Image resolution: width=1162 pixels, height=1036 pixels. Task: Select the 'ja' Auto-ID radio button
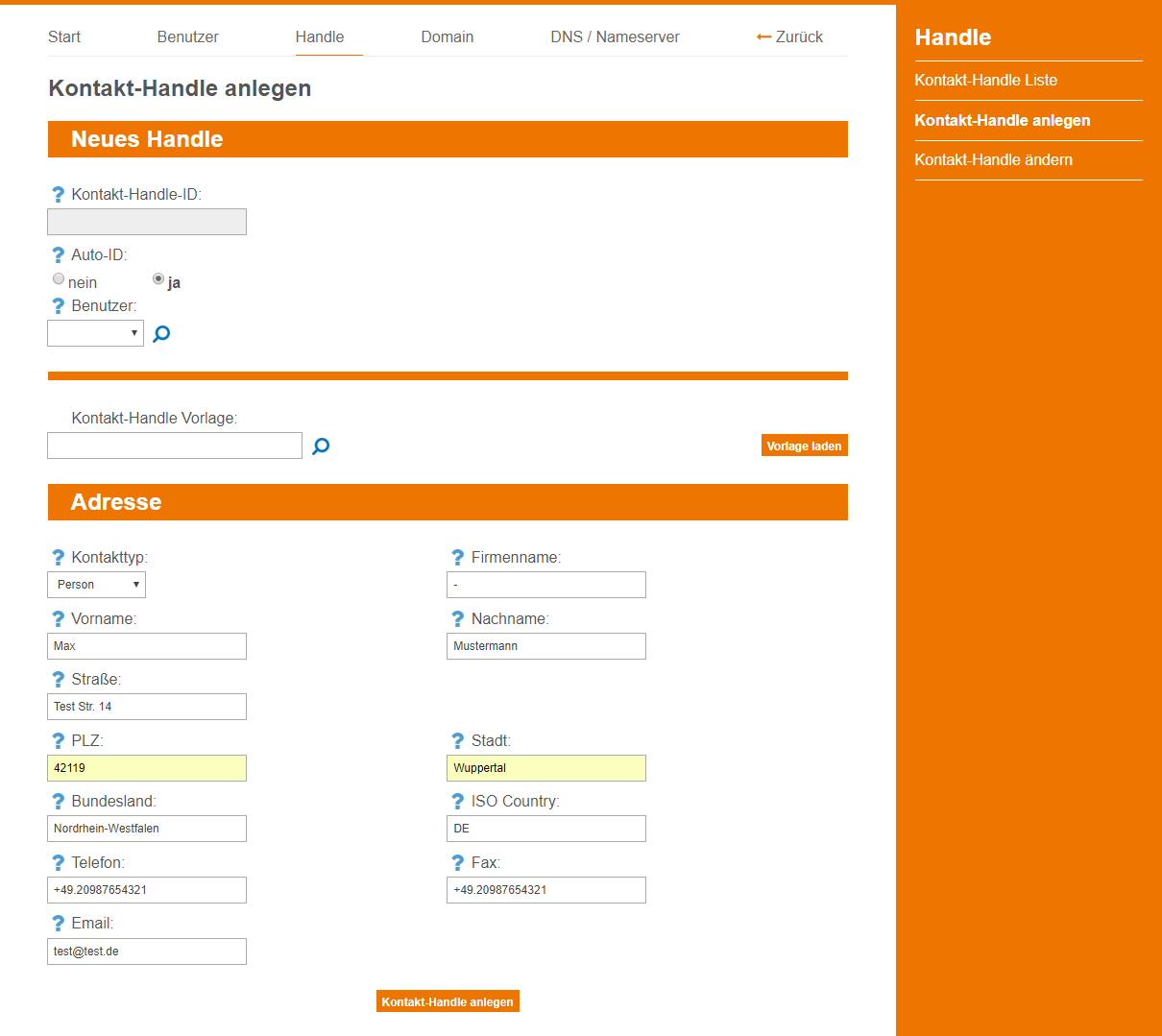pyautogui.click(x=158, y=279)
